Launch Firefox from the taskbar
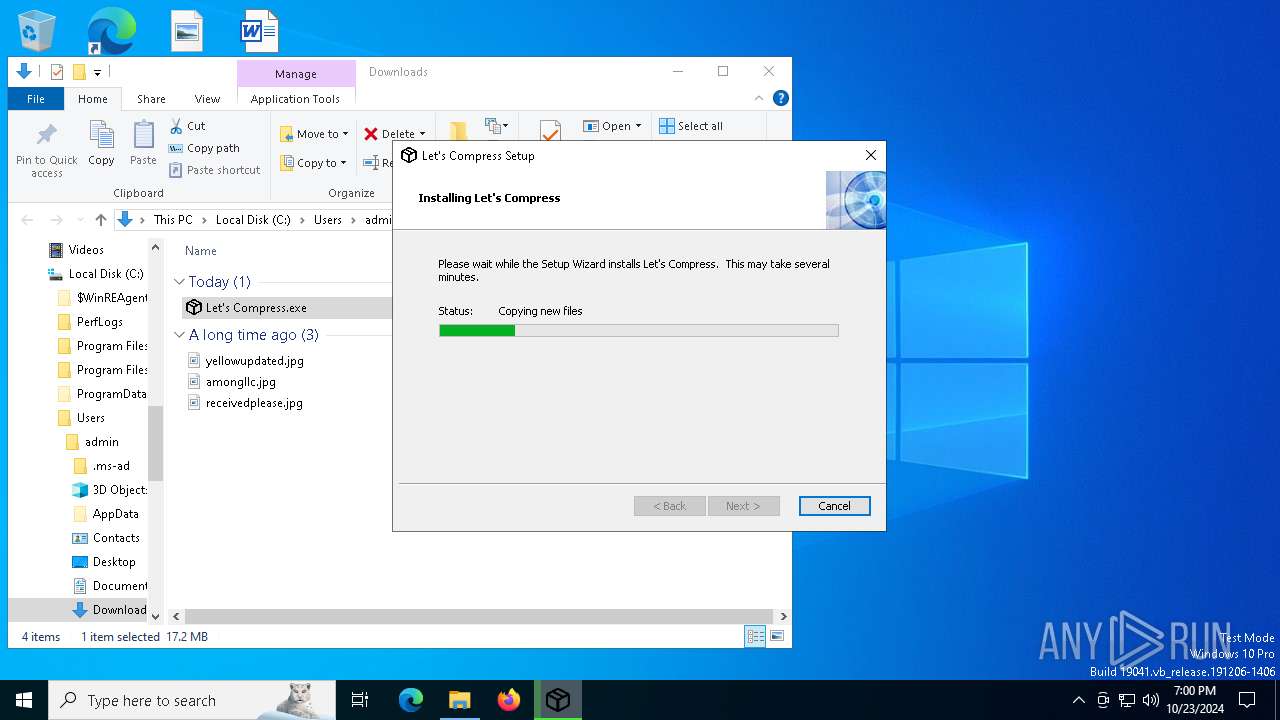The image size is (1280, 720). click(x=509, y=700)
